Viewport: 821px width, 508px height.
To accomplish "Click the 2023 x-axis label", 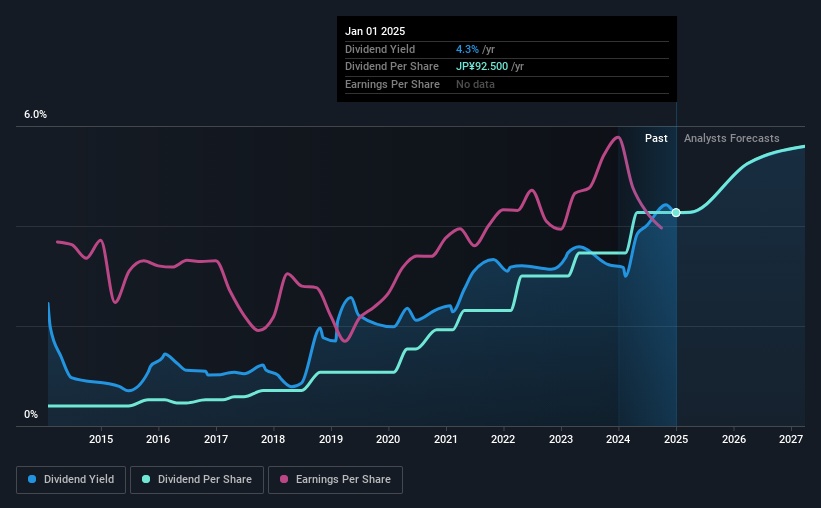I will [561, 439].
